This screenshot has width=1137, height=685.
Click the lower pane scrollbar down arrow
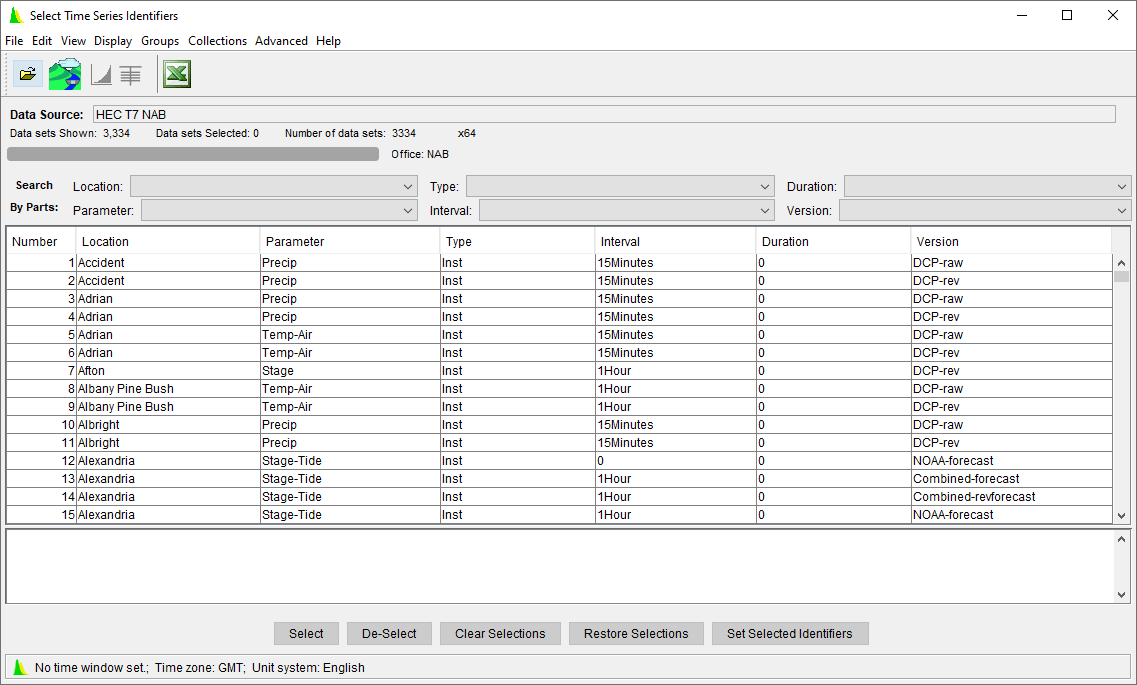1121,594
